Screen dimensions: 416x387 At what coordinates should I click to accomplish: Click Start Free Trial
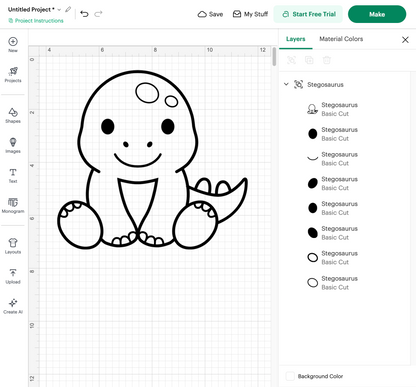(308, 14)
